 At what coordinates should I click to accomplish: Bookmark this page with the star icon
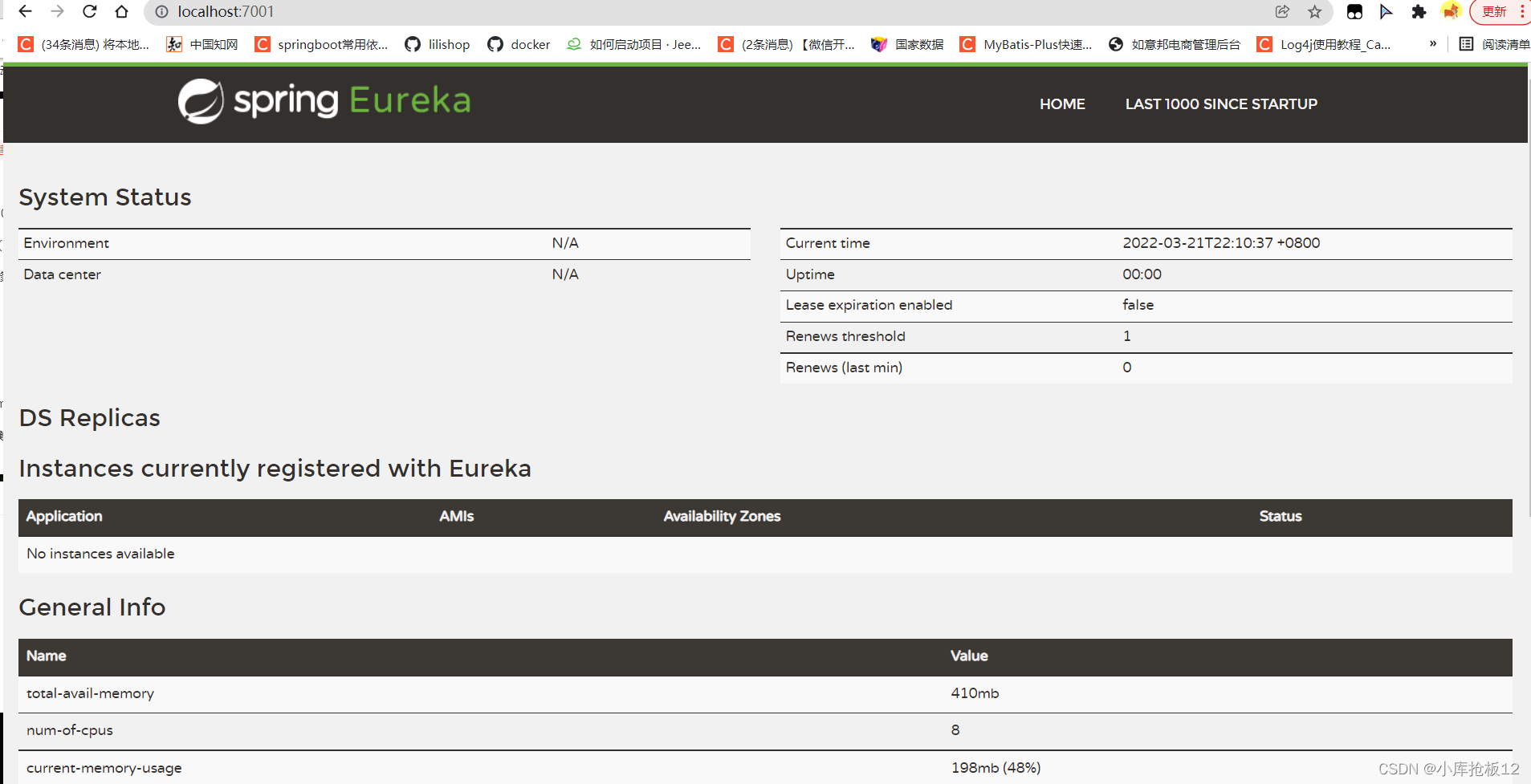coord(1314,11)
